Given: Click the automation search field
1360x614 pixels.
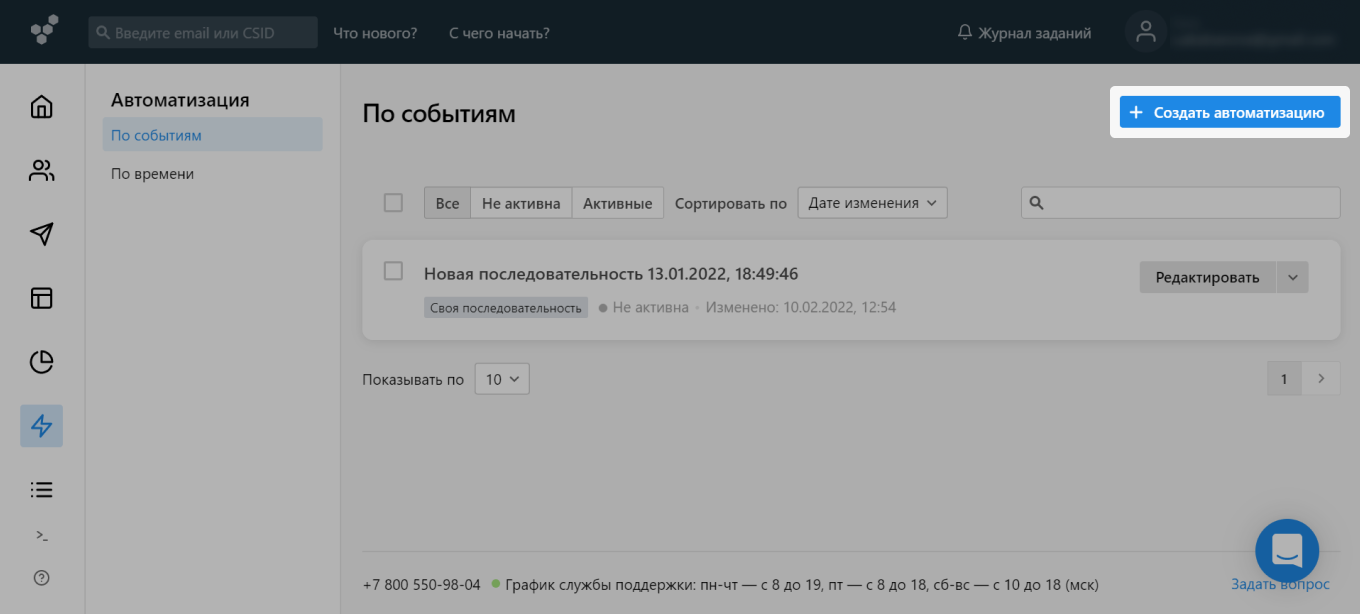Looking at the screenshot, I should click(x=1179, y=202).
